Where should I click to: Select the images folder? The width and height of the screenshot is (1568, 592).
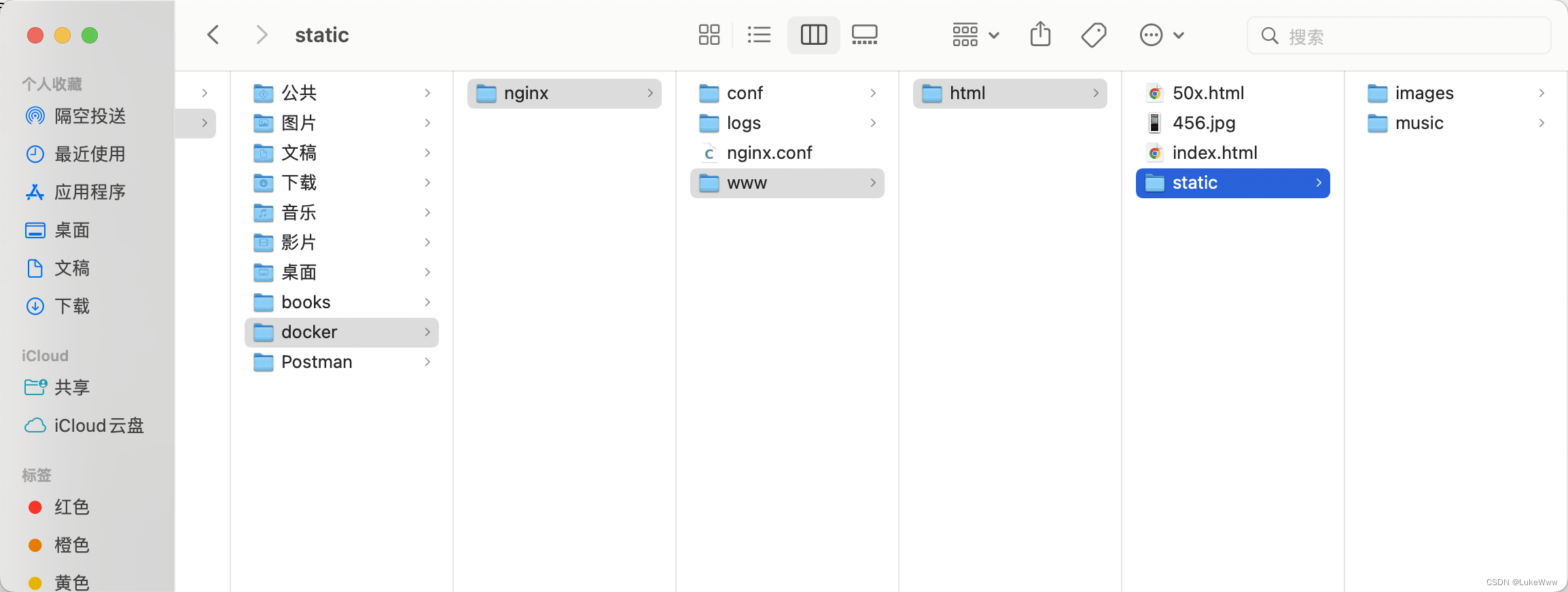1456,93
